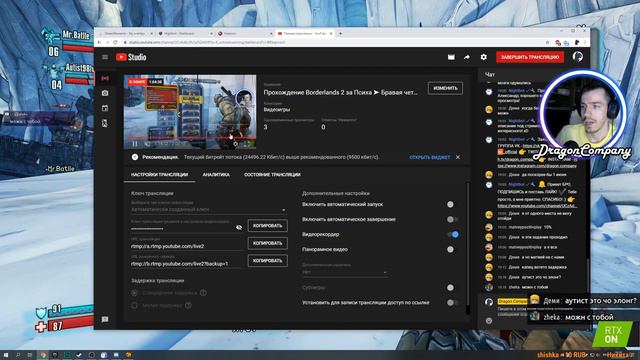Open the settings gear icon in header
Screen dimensions: 640x360
[484, 57]
